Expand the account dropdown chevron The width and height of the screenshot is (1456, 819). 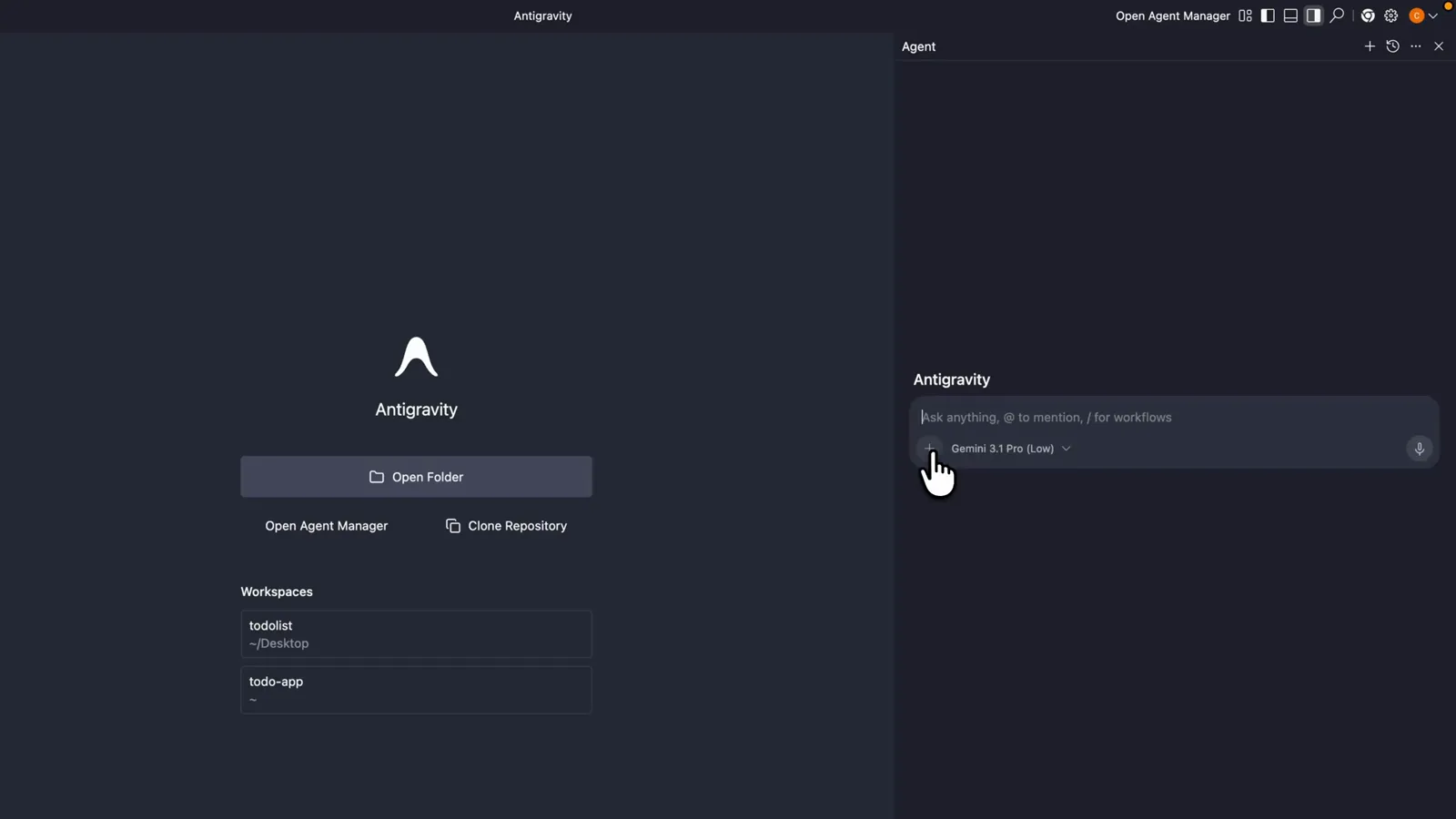1433,15
